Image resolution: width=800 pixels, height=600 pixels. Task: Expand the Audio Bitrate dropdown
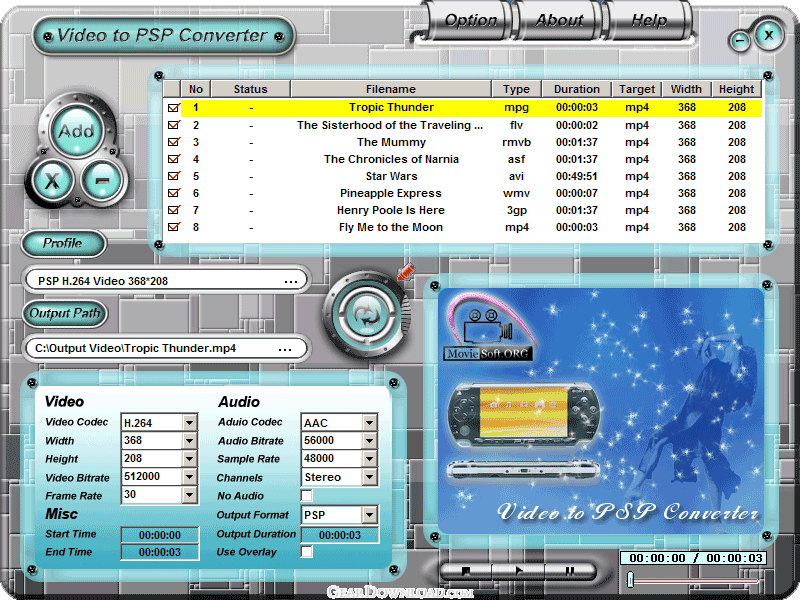[369, 440]
